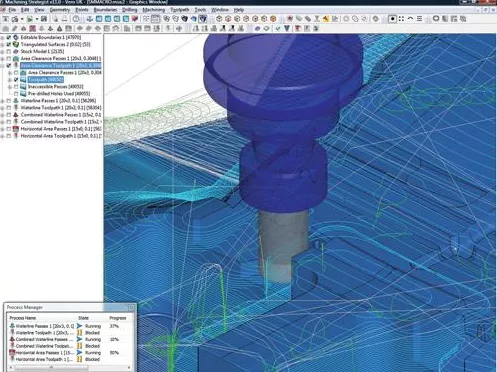Open the Drilling menu
This screenshot has width=497, height=372.
[x=130, y=10]
